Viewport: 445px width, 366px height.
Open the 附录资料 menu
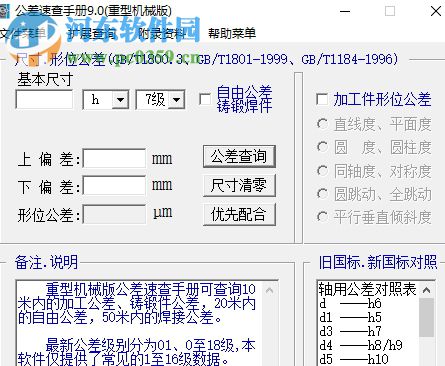pyautogui.click(x=162, y=33)
